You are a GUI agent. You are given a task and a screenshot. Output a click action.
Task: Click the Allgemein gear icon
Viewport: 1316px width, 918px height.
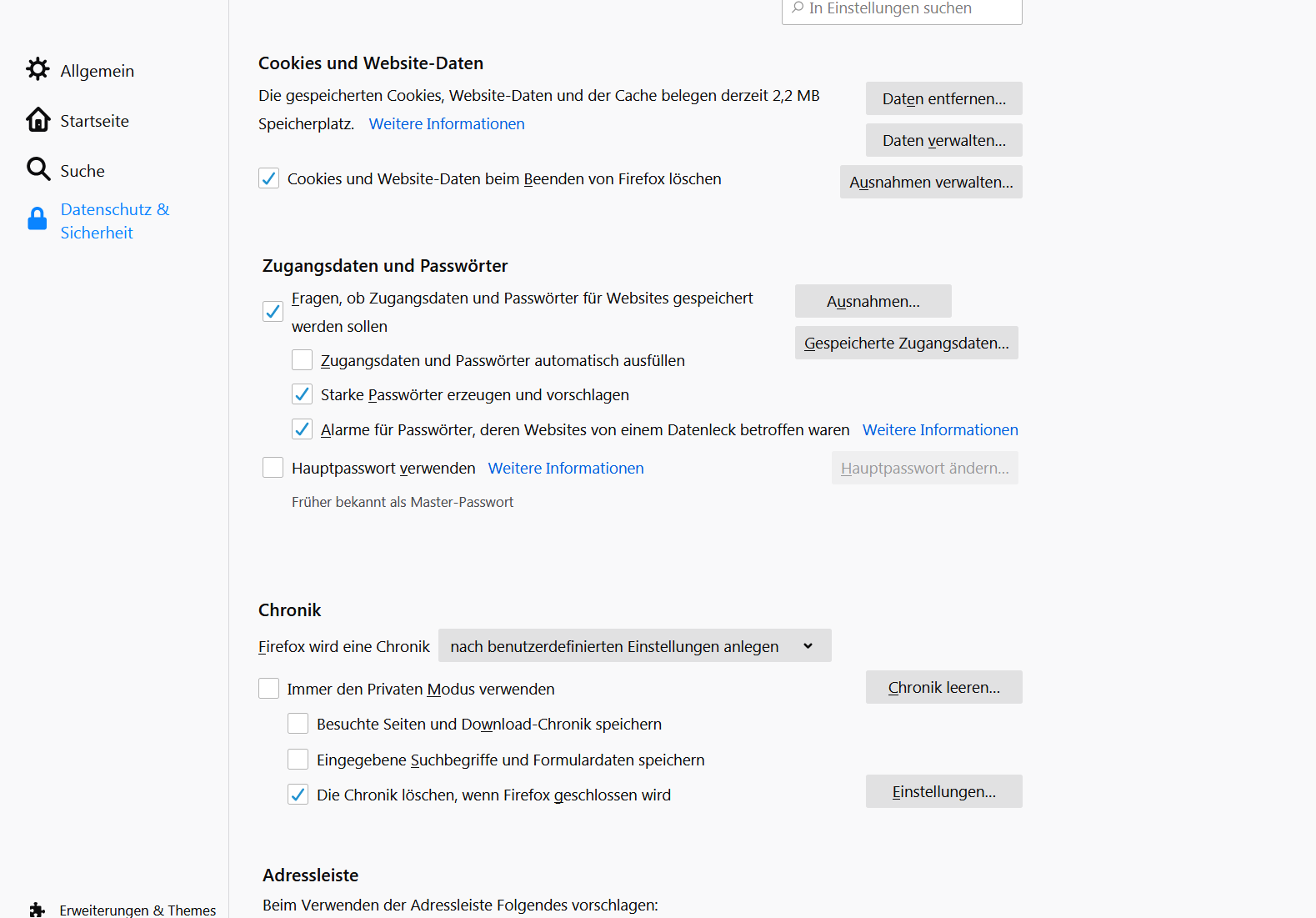pos(38,69)
